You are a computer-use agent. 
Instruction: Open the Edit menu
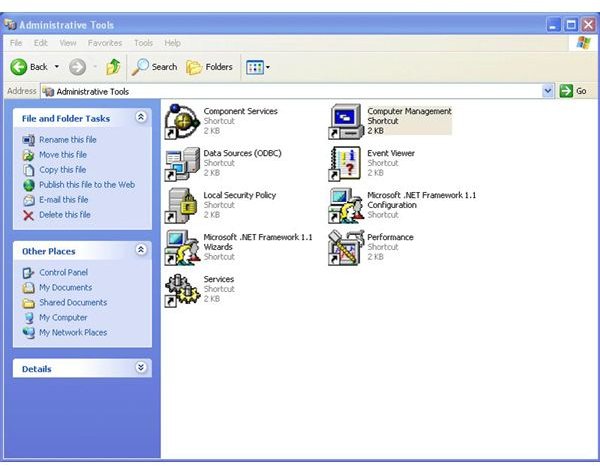(41, 43)
